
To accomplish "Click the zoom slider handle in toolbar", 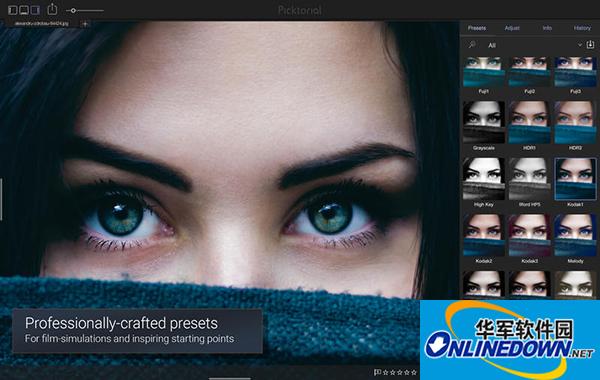I will pos(73,11).
